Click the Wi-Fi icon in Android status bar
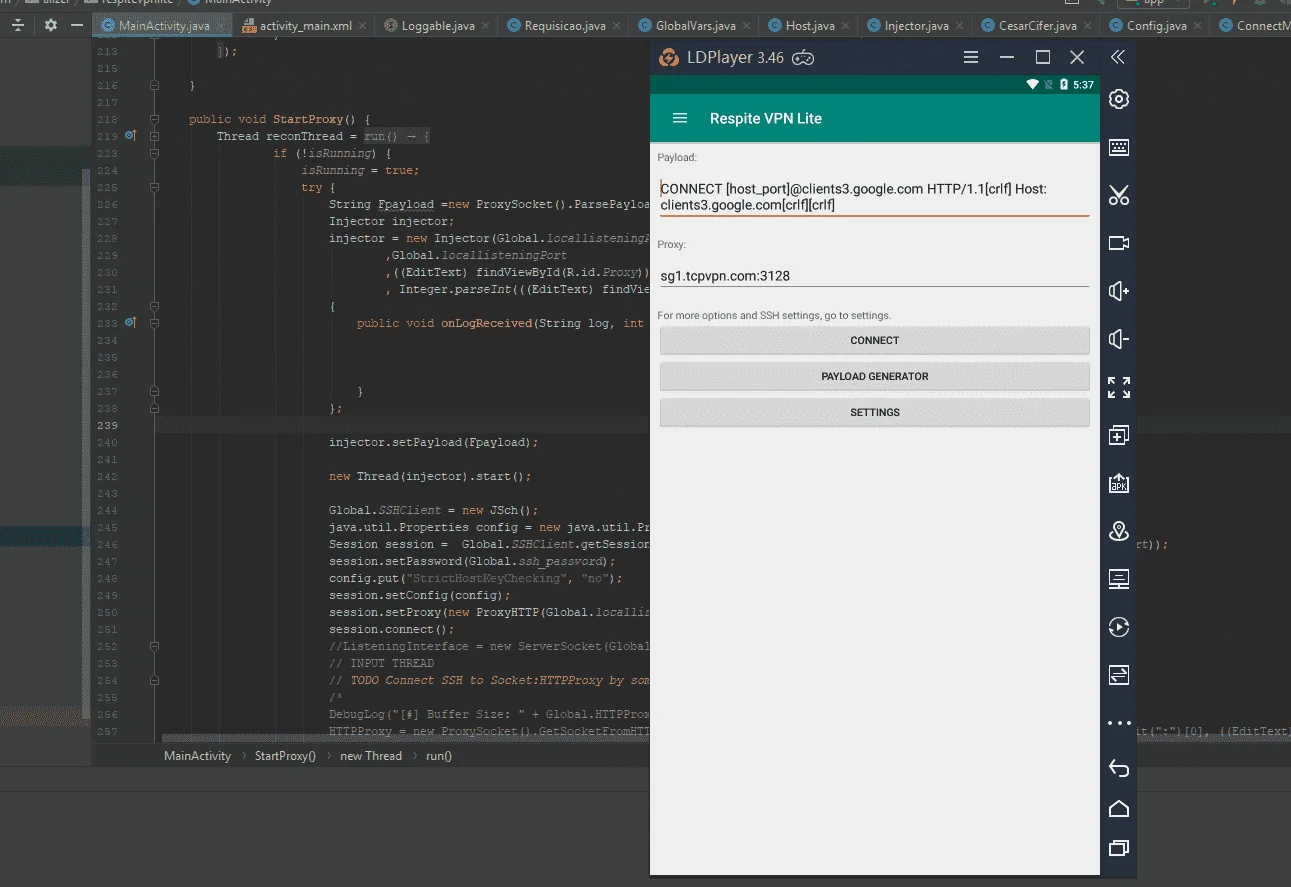This screenshot has height=887, width=1291. [1033, 85]
